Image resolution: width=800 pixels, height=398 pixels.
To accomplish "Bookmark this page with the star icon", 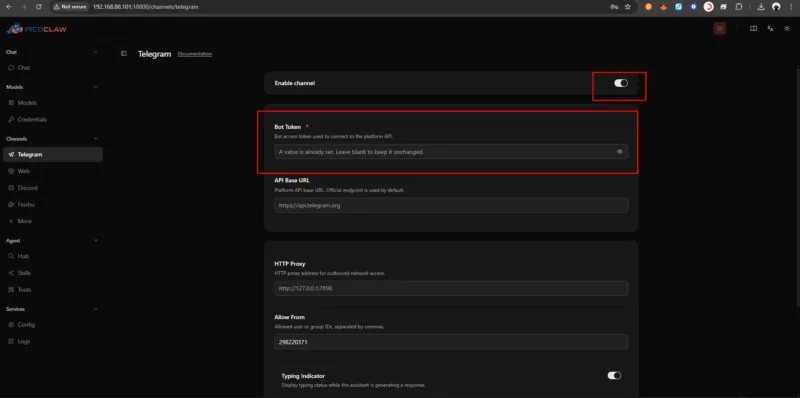I will (628, 7).
